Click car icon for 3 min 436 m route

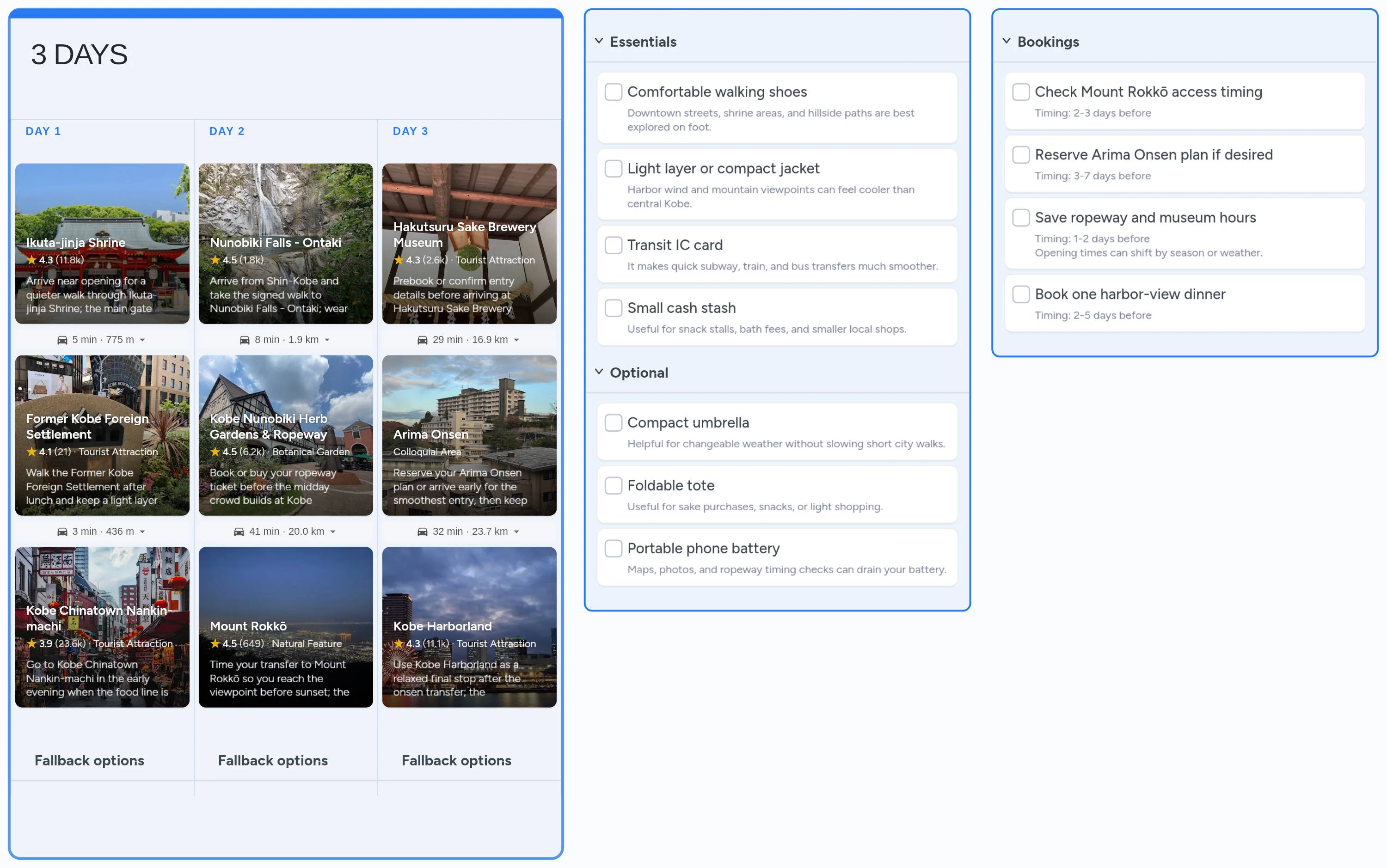coord(62,532)
